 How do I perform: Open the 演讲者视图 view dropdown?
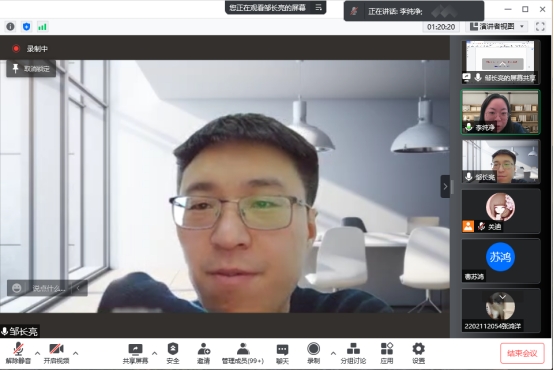pyautogui.click(x=496, y=27)
